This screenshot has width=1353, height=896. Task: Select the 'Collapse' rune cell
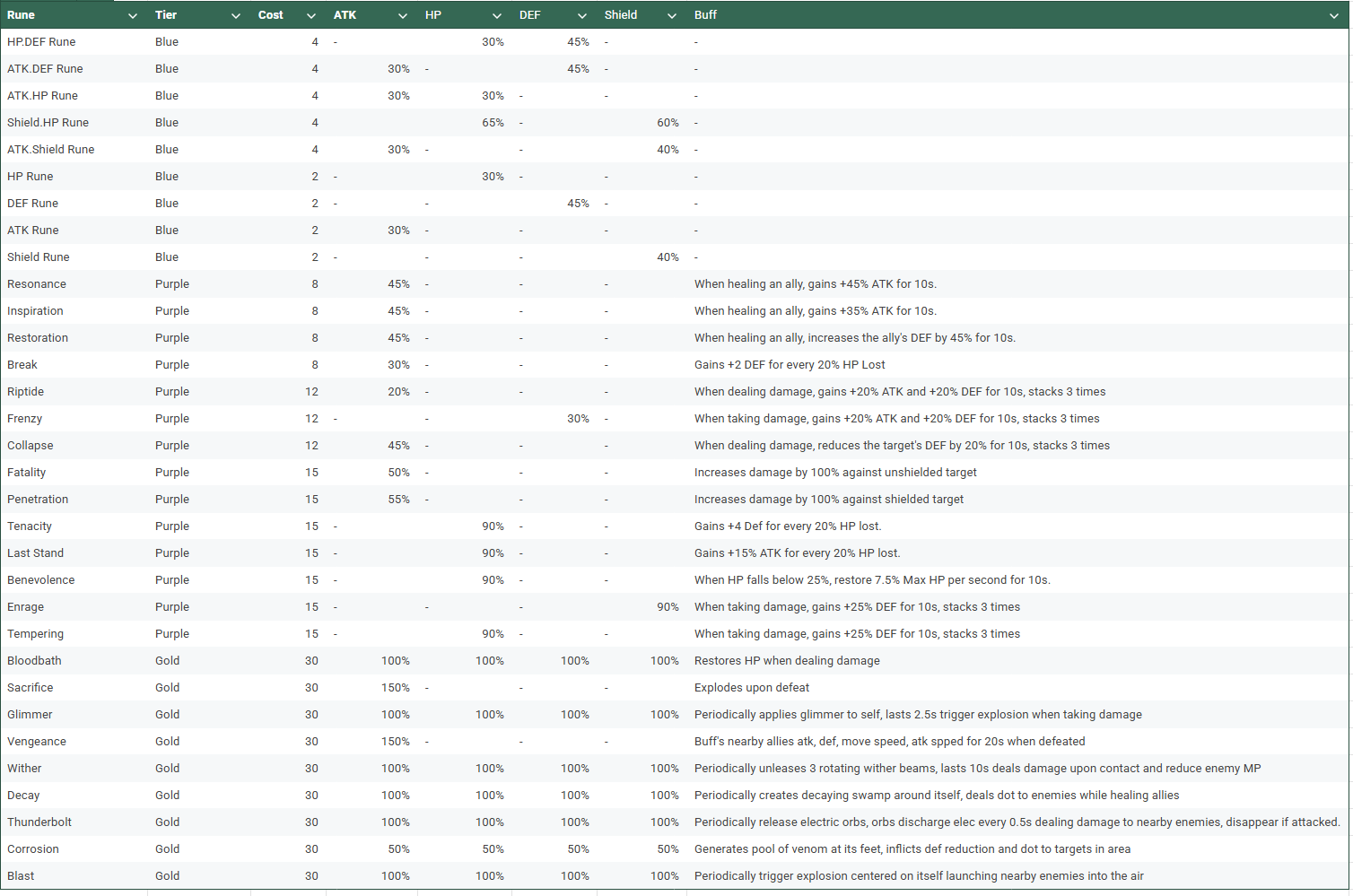74,446
